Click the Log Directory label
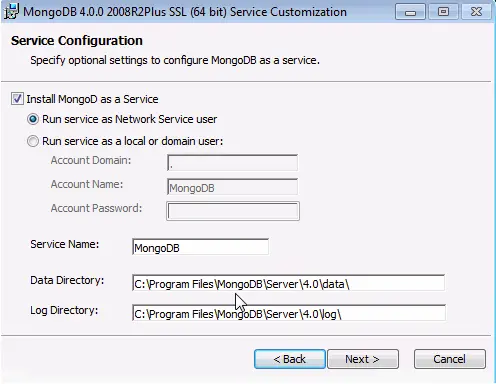The width and height of the screenshot is (496, 384). 64,310
